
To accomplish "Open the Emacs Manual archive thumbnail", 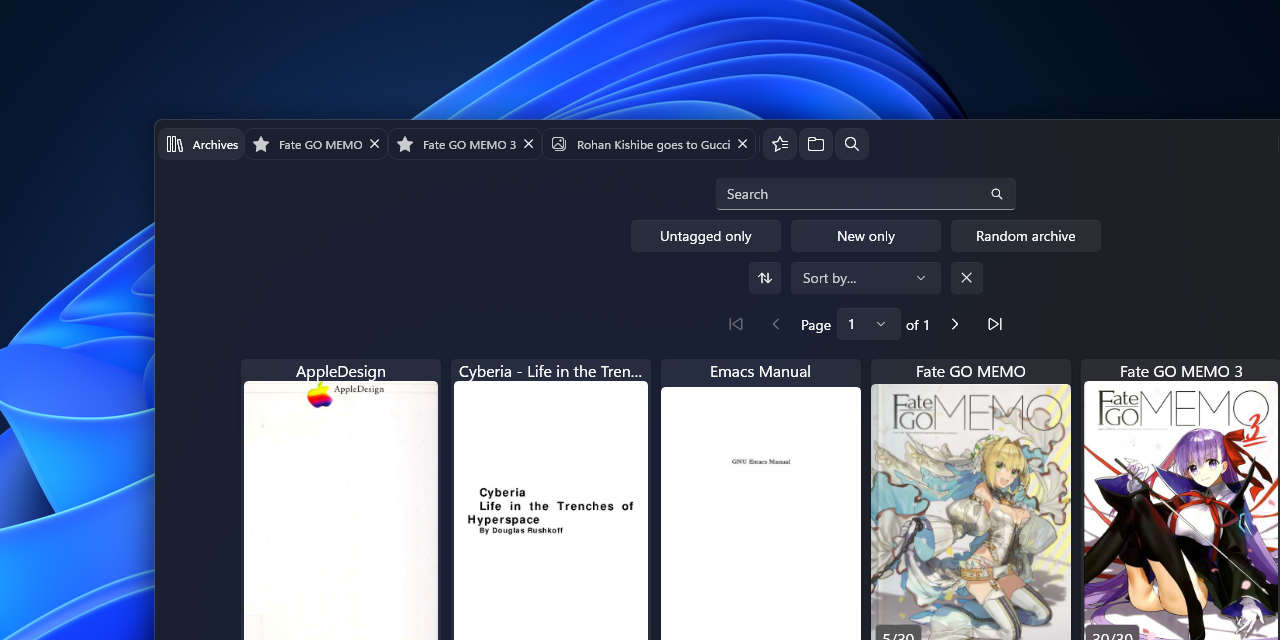I will point(761,513).
